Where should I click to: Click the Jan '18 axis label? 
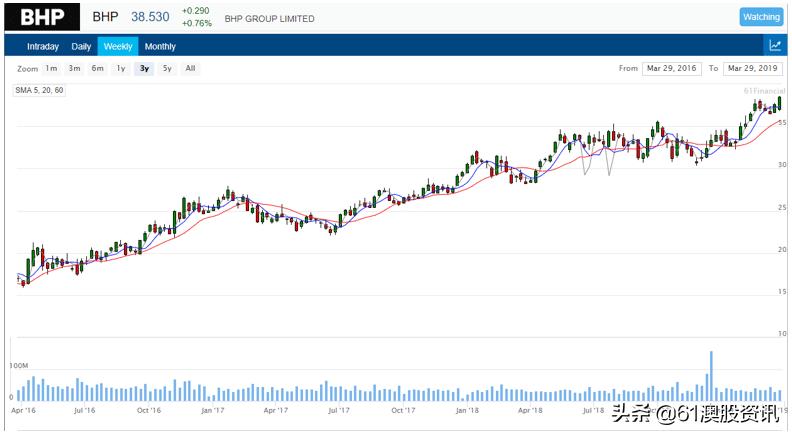(x=467, y=410)
